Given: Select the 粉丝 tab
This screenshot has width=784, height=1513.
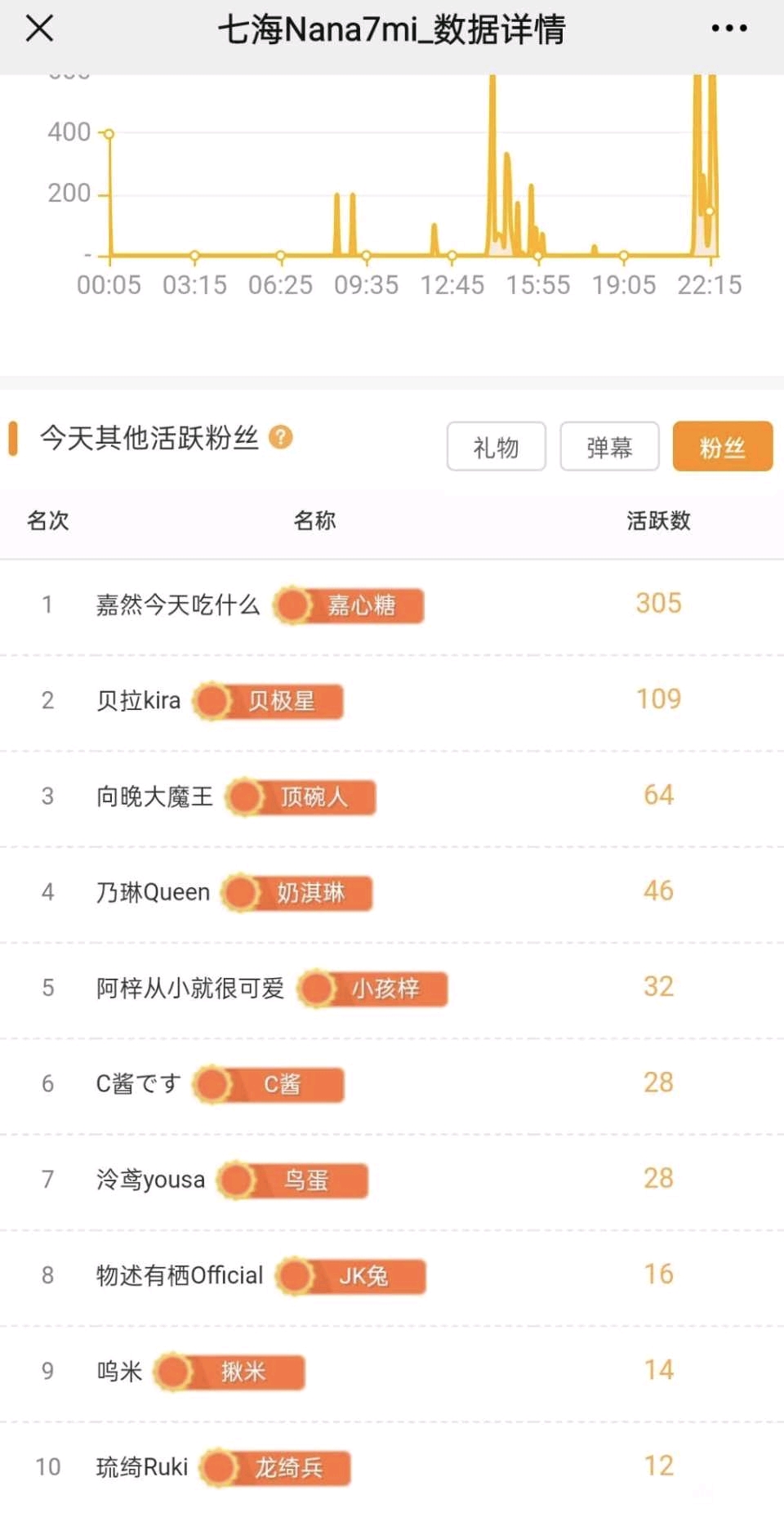Looking at the screenshot, I should coord(722,447).
